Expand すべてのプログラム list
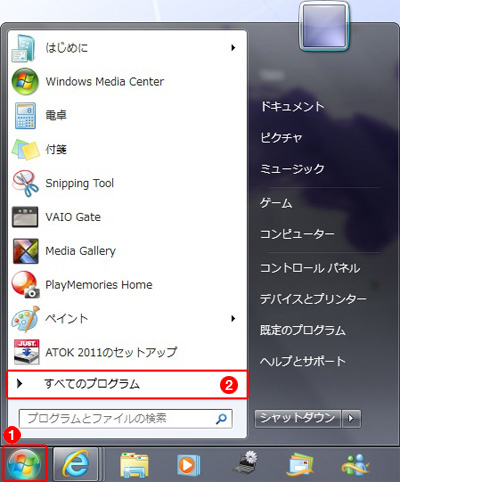This screenshot has width=500, height=482. click(x=127, y=384)
